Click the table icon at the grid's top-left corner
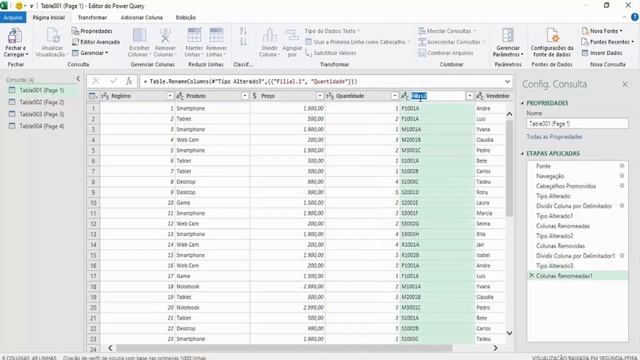 pyautogui.click(x=93, y=96)
